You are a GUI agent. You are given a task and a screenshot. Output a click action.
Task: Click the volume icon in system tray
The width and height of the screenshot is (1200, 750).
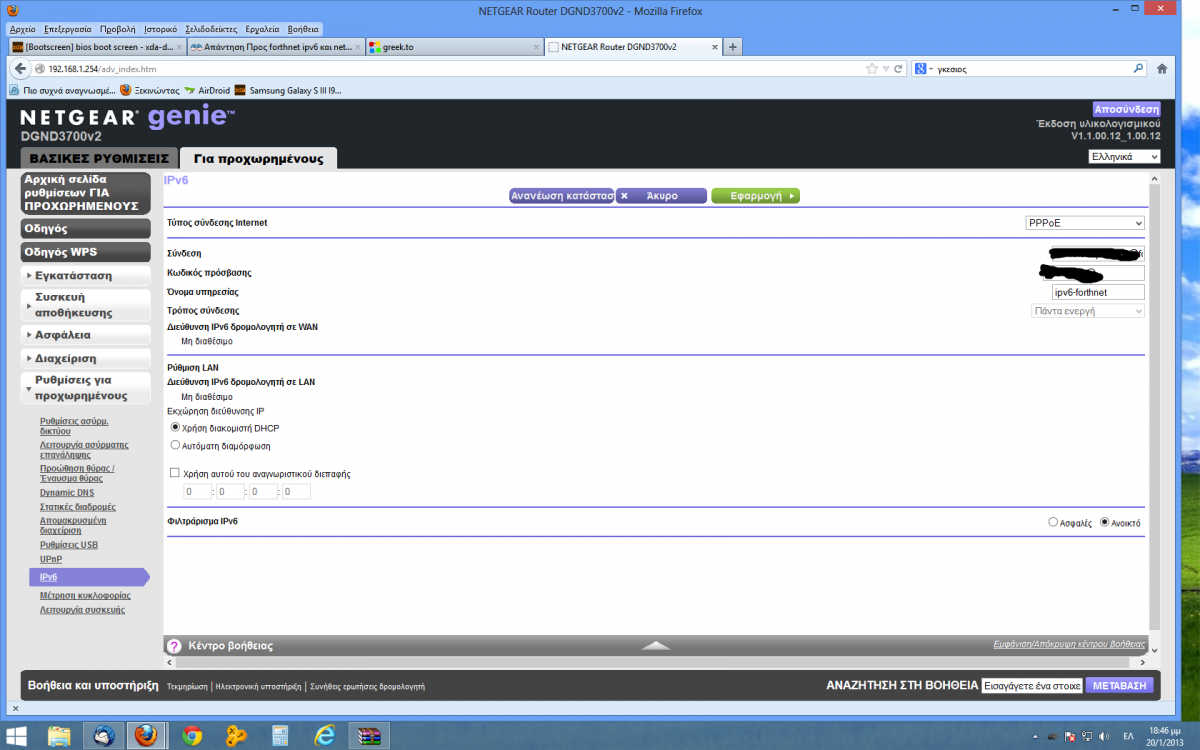pos(1103,736)
